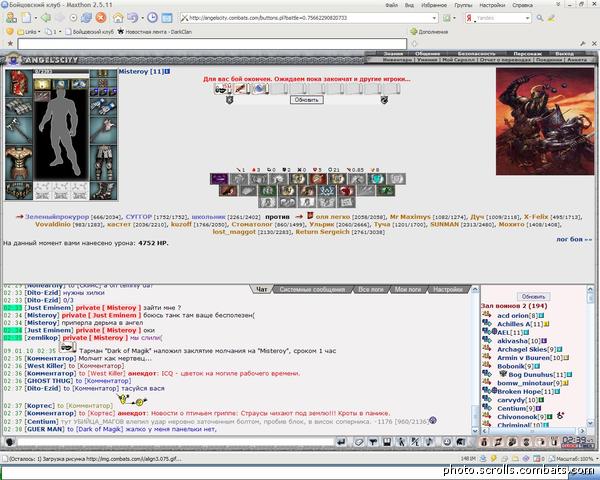The width and height of the screenshot is (600, 480).
Task: Go to the browser Home page icon
Action: [118, 18]
